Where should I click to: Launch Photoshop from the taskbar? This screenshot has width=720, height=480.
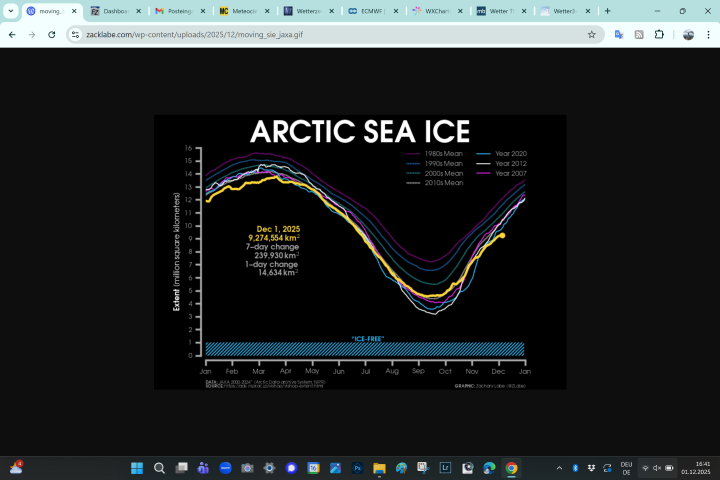pos(357,467)
